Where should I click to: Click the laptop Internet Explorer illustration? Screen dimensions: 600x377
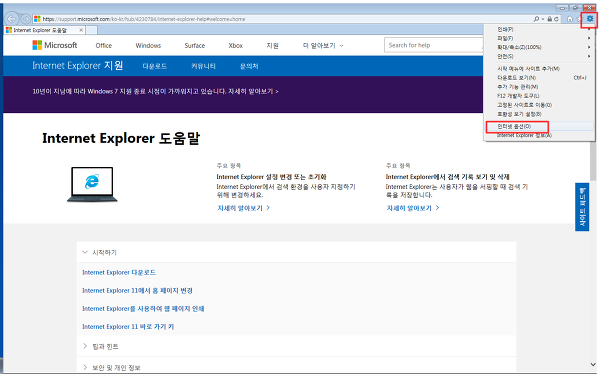coord(92,184)
